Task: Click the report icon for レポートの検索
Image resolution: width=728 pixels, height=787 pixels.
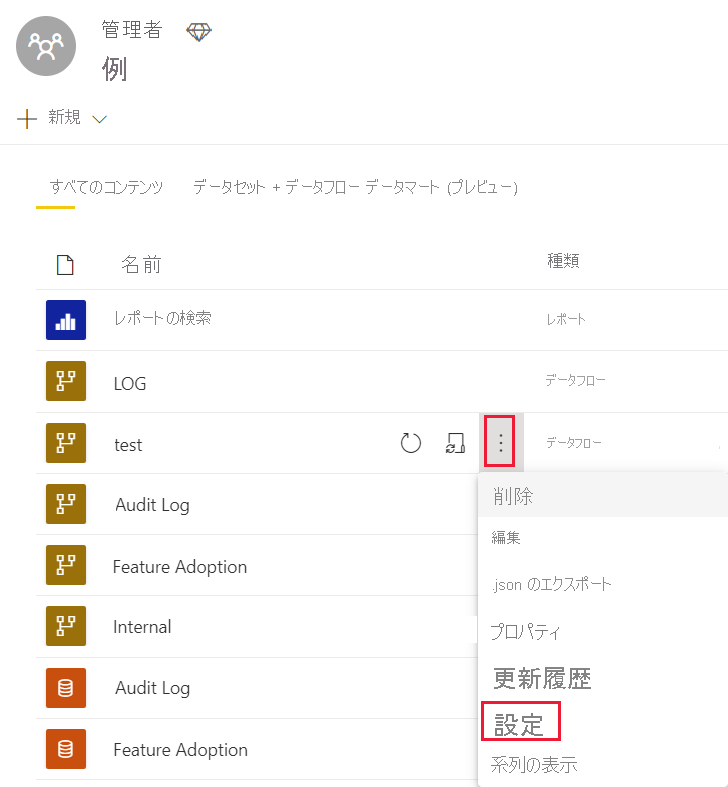Action: pos(66,320)
